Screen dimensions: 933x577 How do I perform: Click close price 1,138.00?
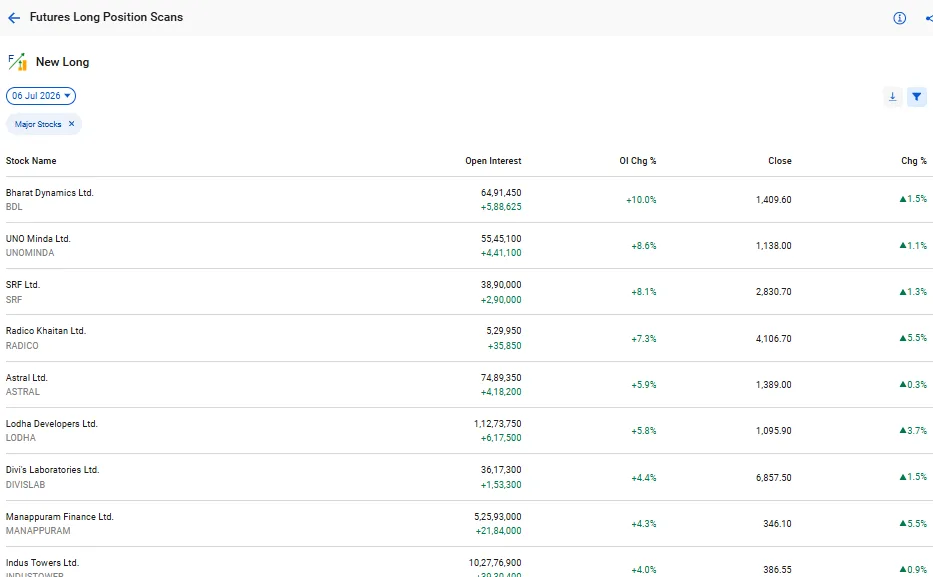[x=774, y=246]
